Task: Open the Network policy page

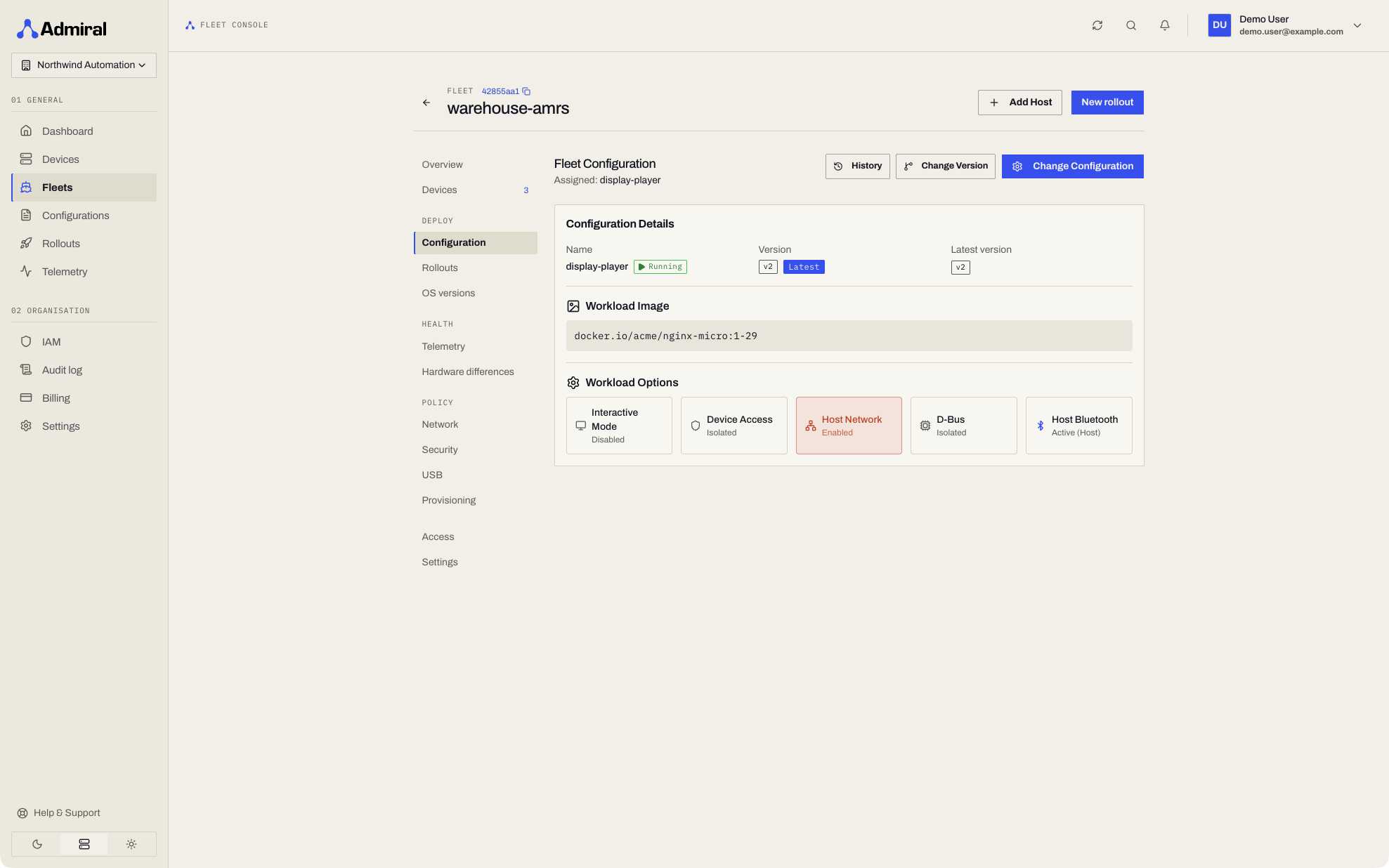Action: (x=475, y=425)
